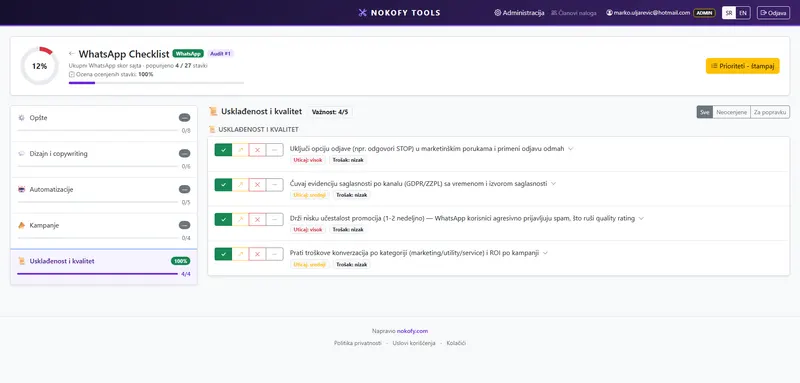Mark 'Drži nisku učestalost promocija' as passed (check)
This screenshot has width=800, height=383.
point(223,219)
